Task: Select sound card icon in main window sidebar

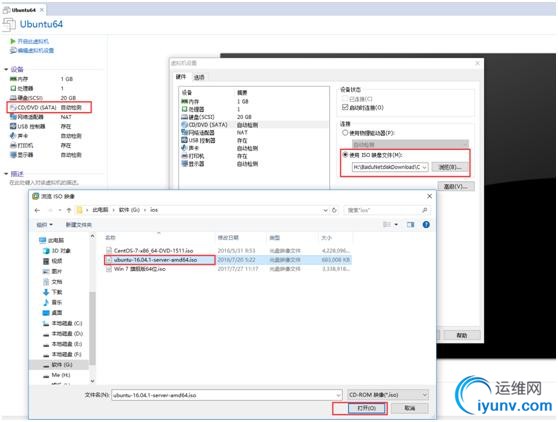Action: pyautogui.click(x=13, y=136)
